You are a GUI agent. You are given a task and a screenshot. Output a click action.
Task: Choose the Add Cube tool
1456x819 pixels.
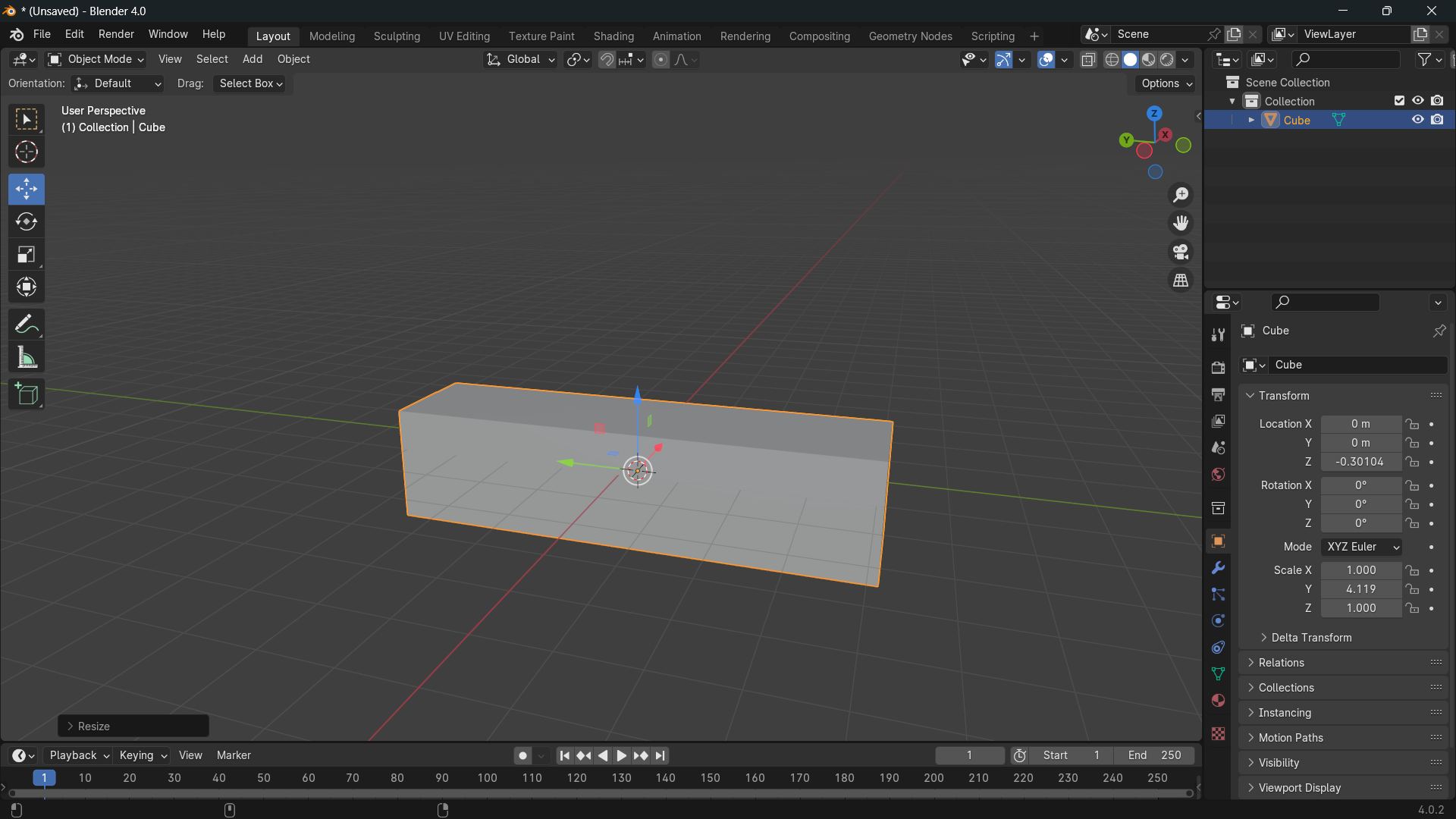click(x=27, y=394)
